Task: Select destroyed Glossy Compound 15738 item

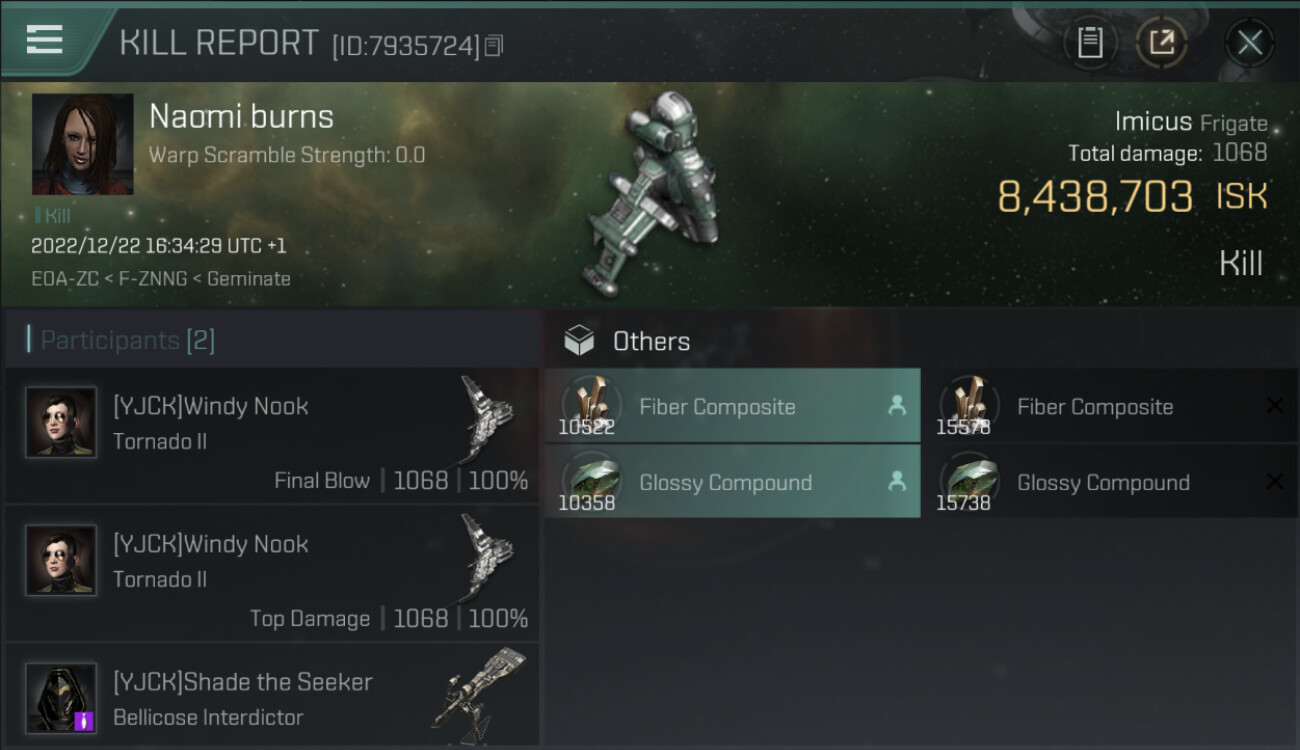Action: click(x=1110, y=482)
